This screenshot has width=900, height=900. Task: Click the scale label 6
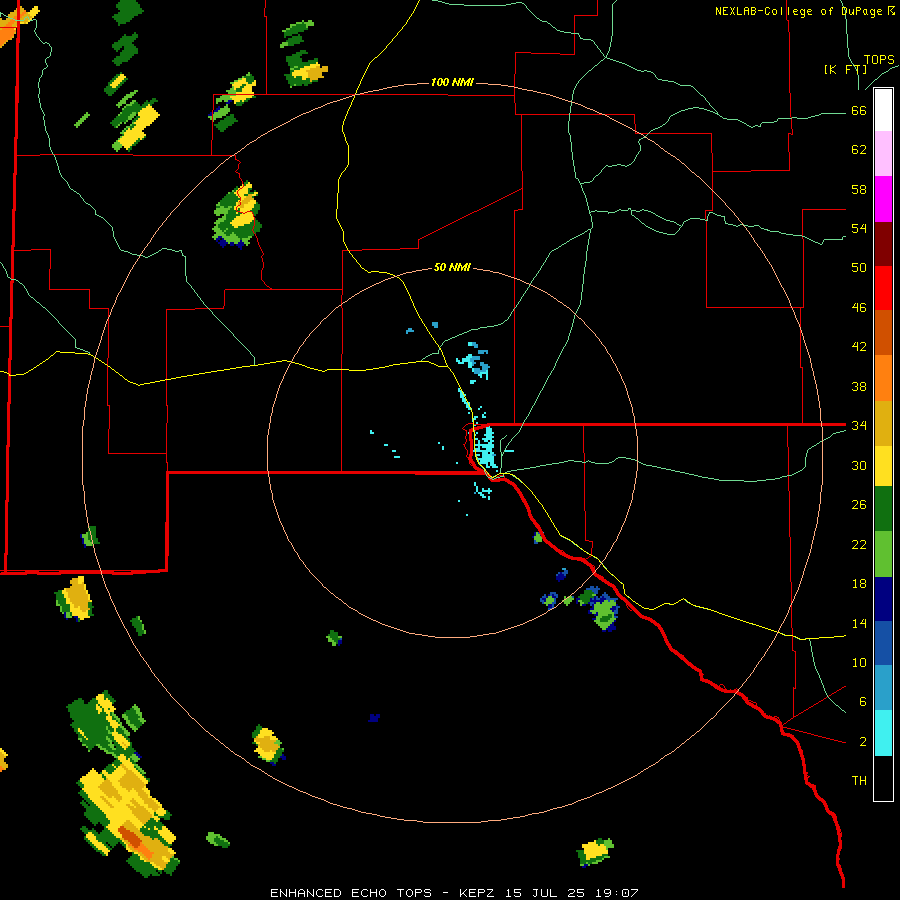[862, 701]
